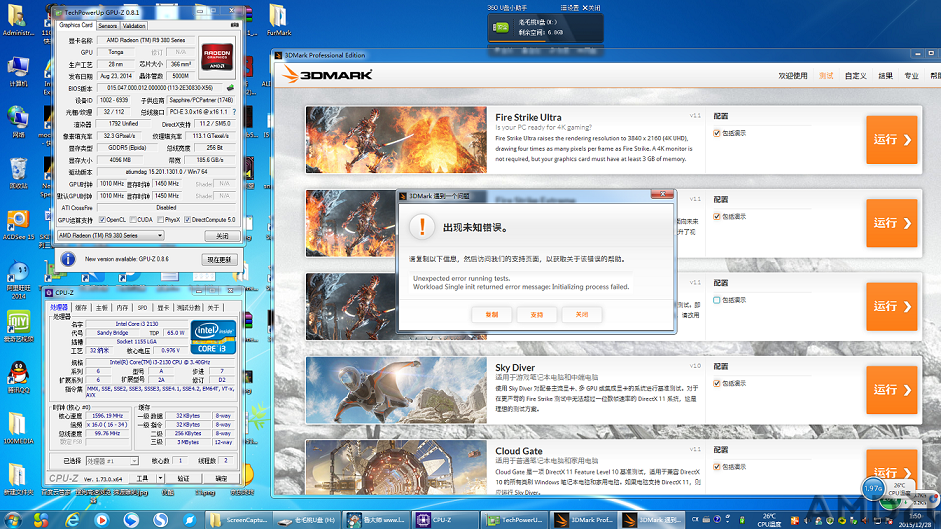
Task: Open Sogou browser taskbar icon
Action: 160,520
